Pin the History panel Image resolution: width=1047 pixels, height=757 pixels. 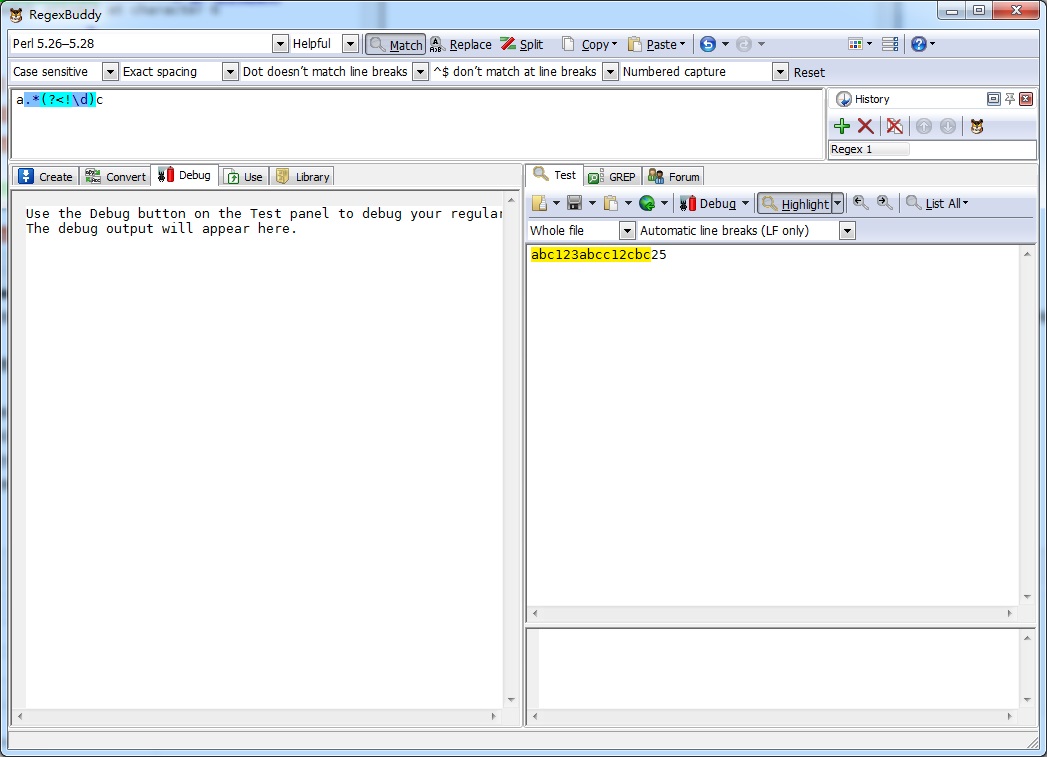(1010, 99)
